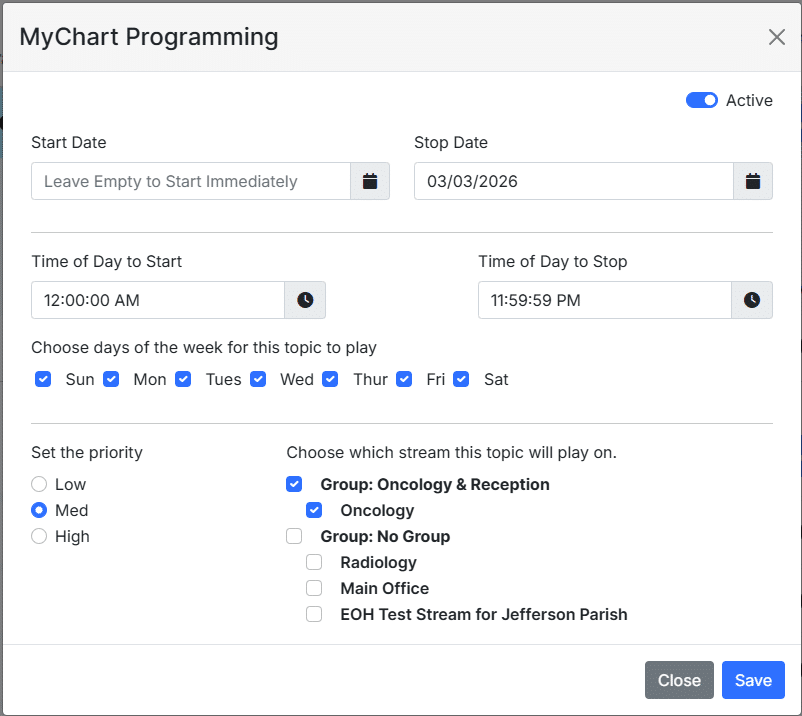Open the Start Date calendar picker
The width and height of the screenshot is (802, 716).
[x=370, y=181]
